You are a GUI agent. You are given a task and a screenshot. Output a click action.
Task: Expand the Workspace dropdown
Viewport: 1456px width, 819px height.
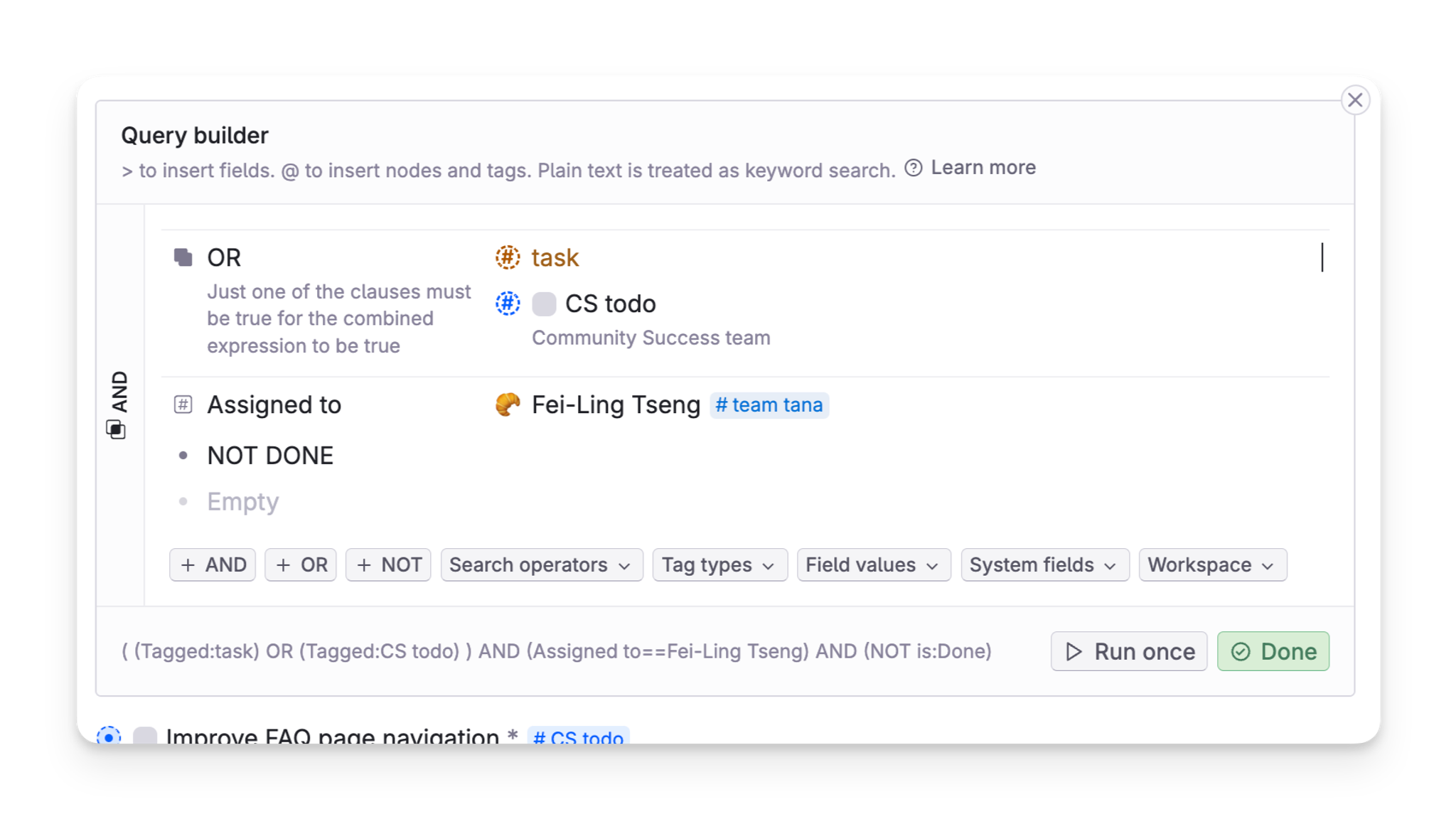tap(1211, 564)
